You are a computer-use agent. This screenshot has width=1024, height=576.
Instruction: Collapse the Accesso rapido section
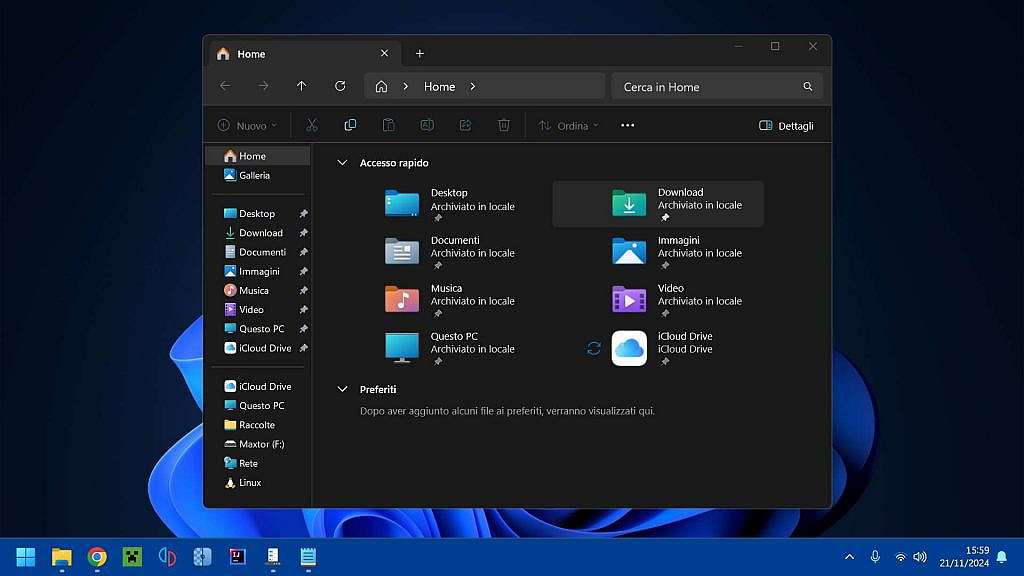coord(342,162)
